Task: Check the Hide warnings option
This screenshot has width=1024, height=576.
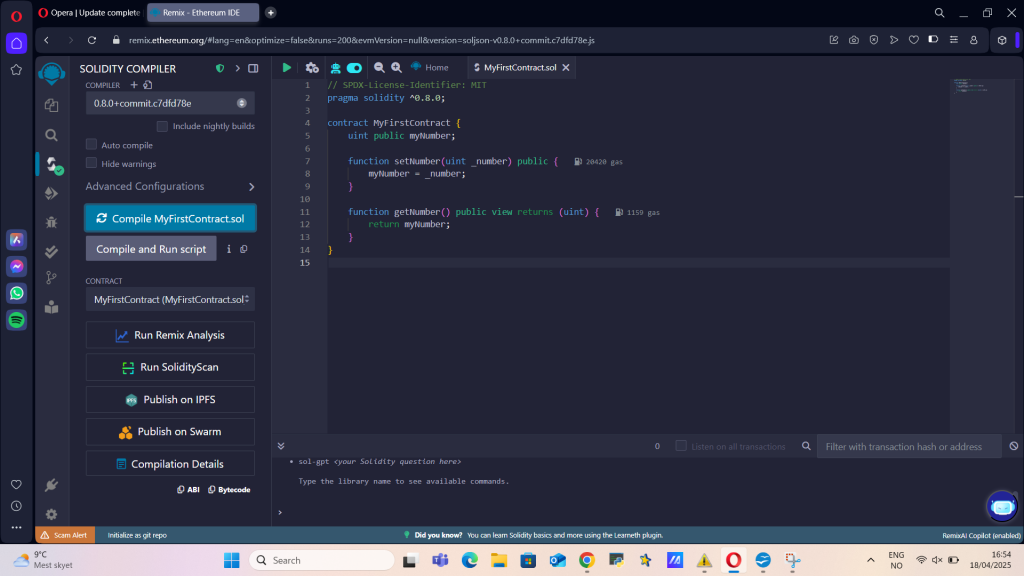Action: pyautogui.click(x=91, y=163)
